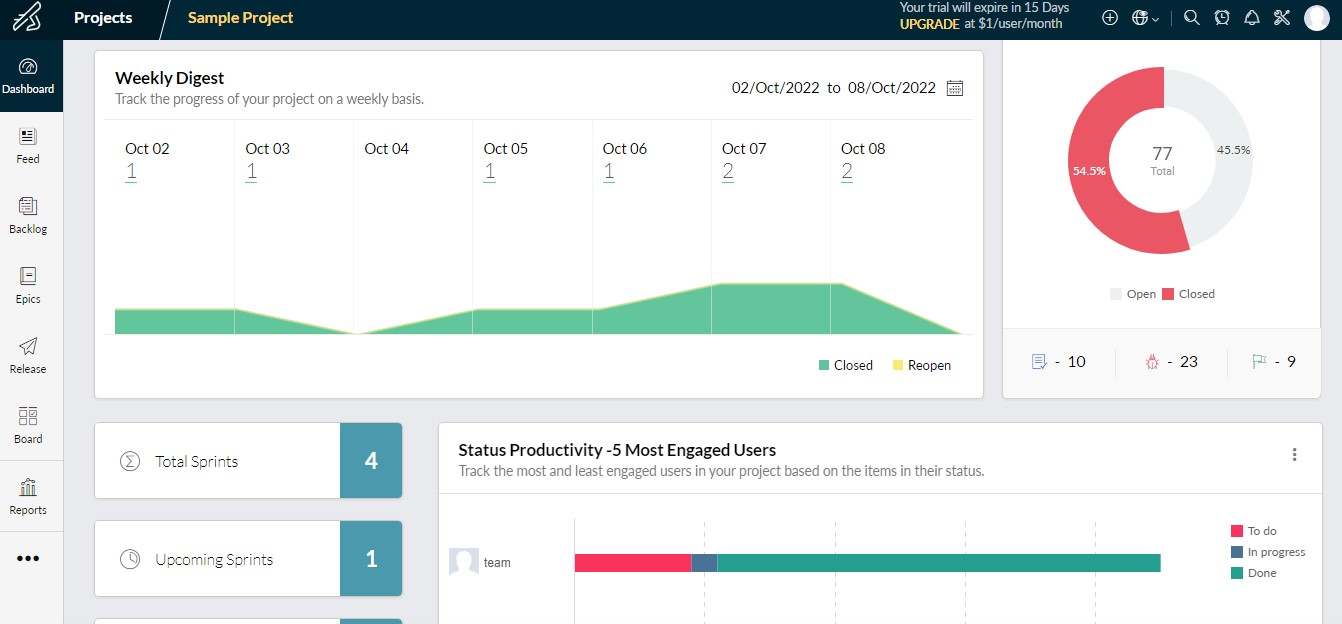
Task: Show more sidebar options (three dots)
Action: tap(28, 558)
